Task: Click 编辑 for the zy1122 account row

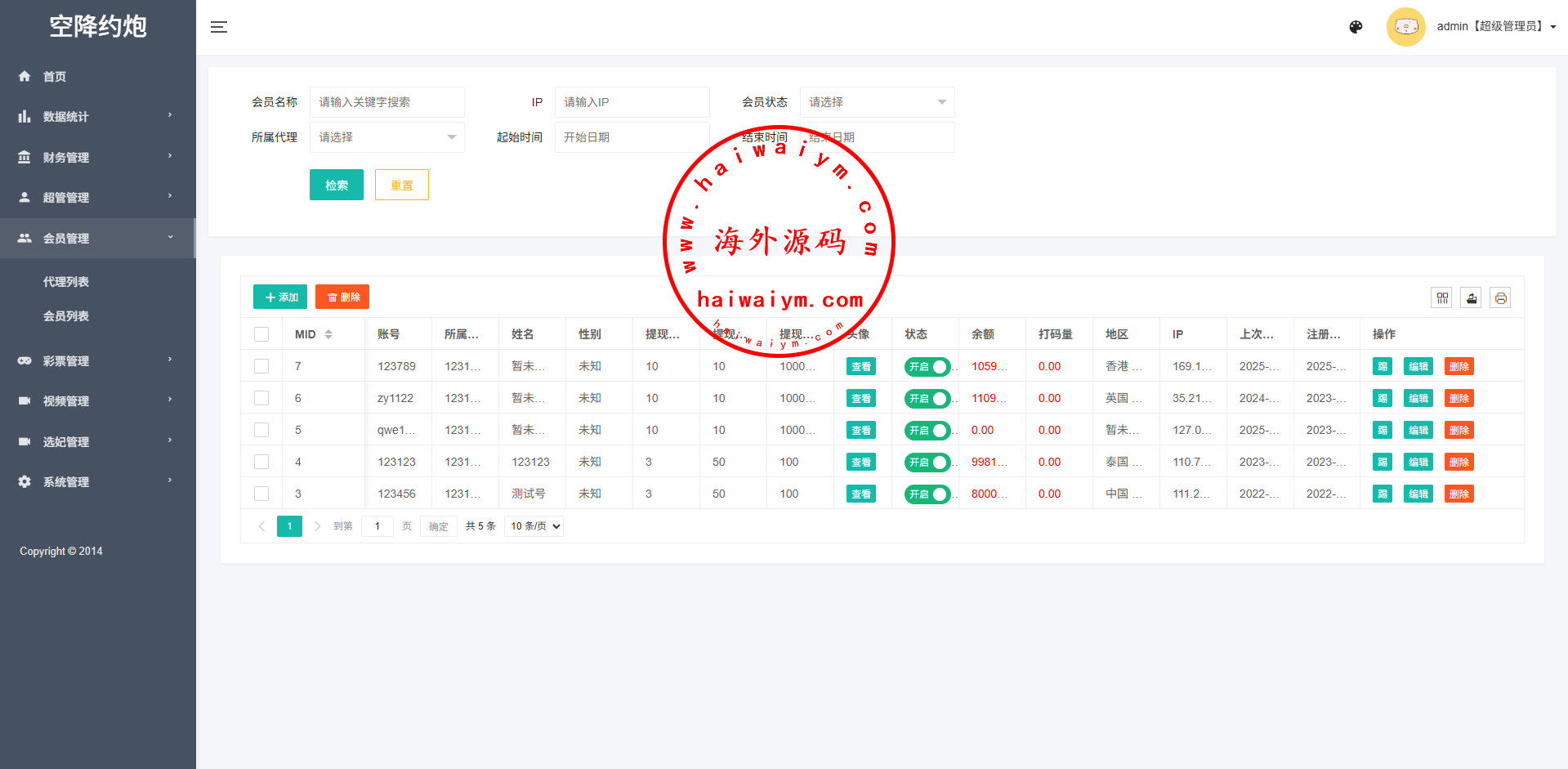Action: coord(1418,399)
